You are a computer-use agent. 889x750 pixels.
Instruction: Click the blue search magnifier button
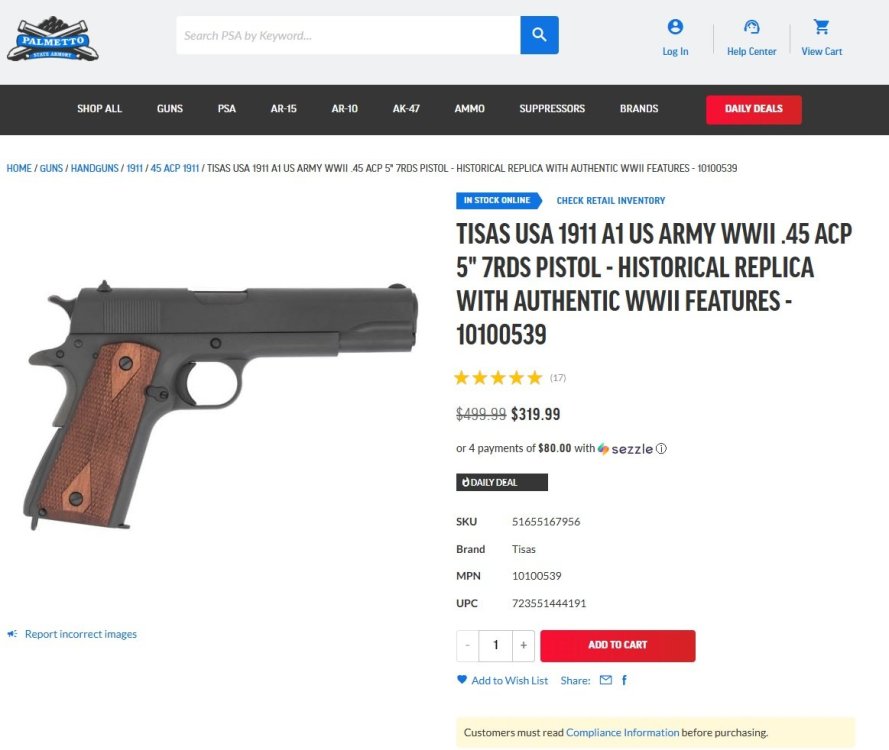point(539,35)
